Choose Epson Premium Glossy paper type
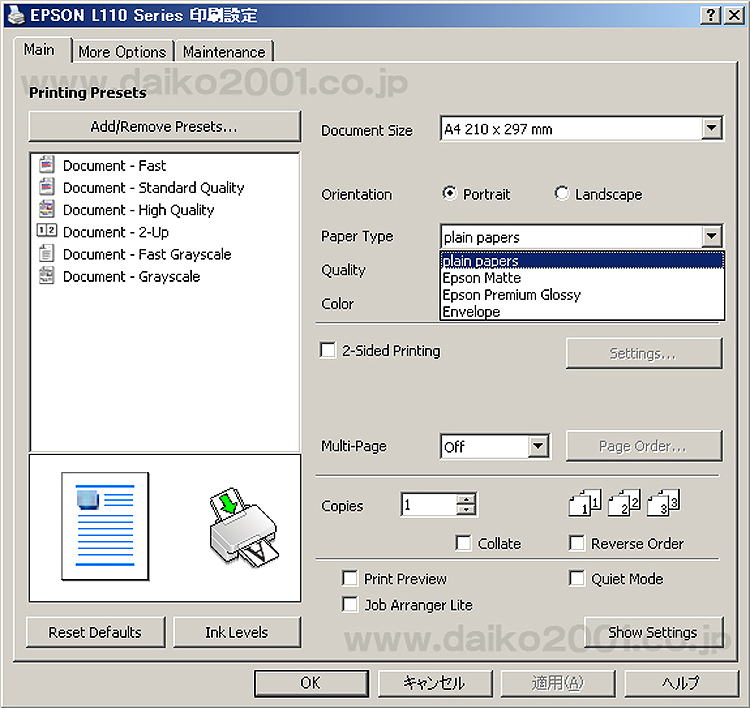The width and height of the screenshot is (750, 708). tap(582, 295)
